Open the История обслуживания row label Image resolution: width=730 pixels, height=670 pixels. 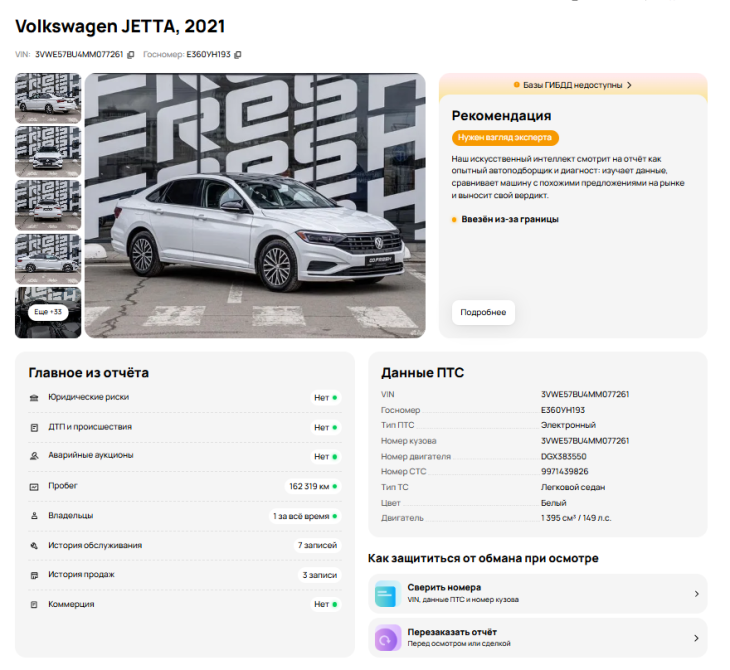(x=95, y=545)
